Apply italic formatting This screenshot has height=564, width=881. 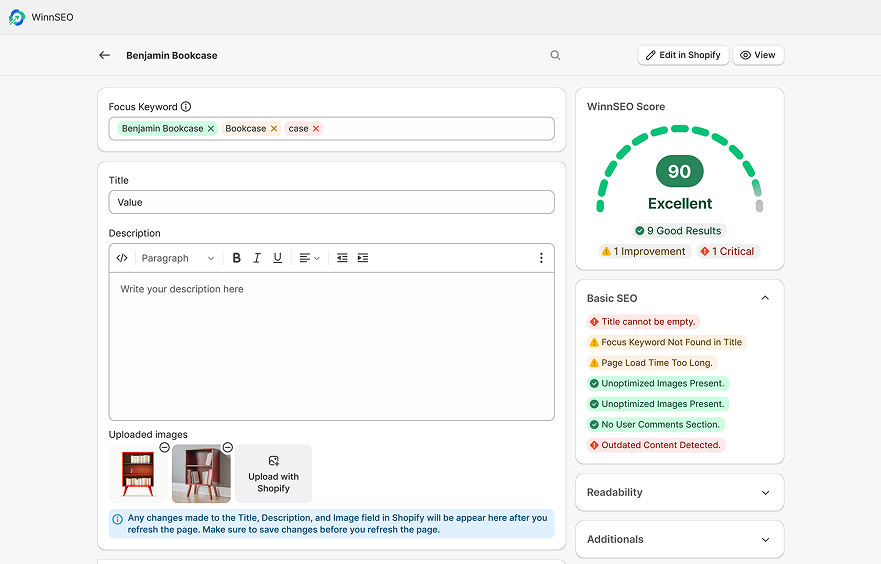pyautogui.click(x=257, y=258)
